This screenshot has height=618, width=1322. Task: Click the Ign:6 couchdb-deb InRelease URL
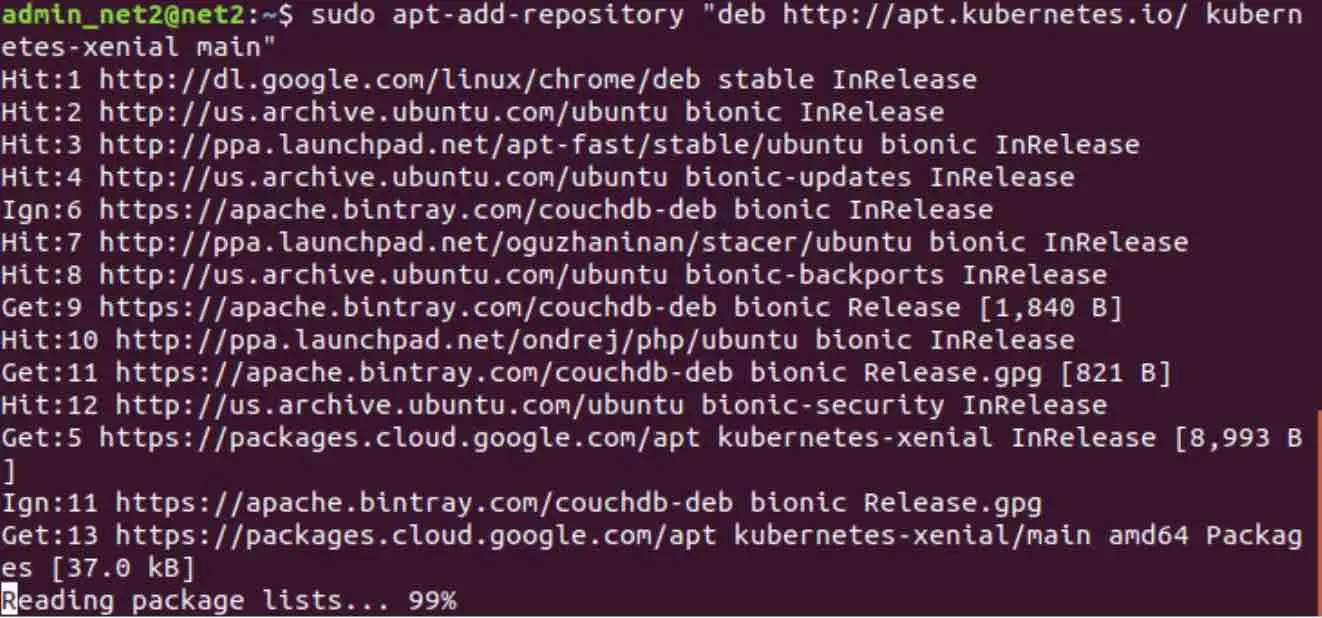(x=408, y=210)
